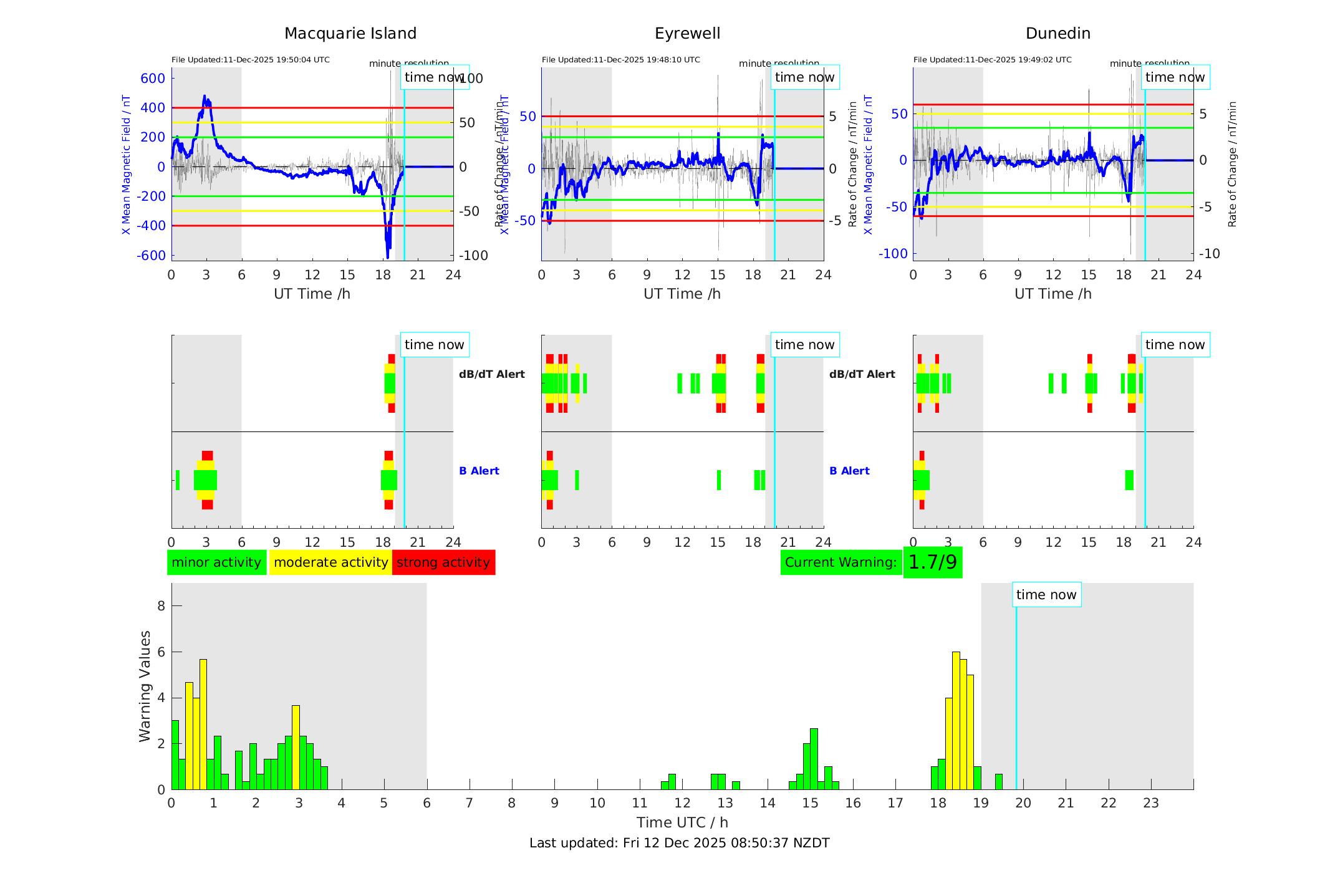The image size is (1320, 896).
Task: Click the Dunedin chart title
Action: 1057,34
